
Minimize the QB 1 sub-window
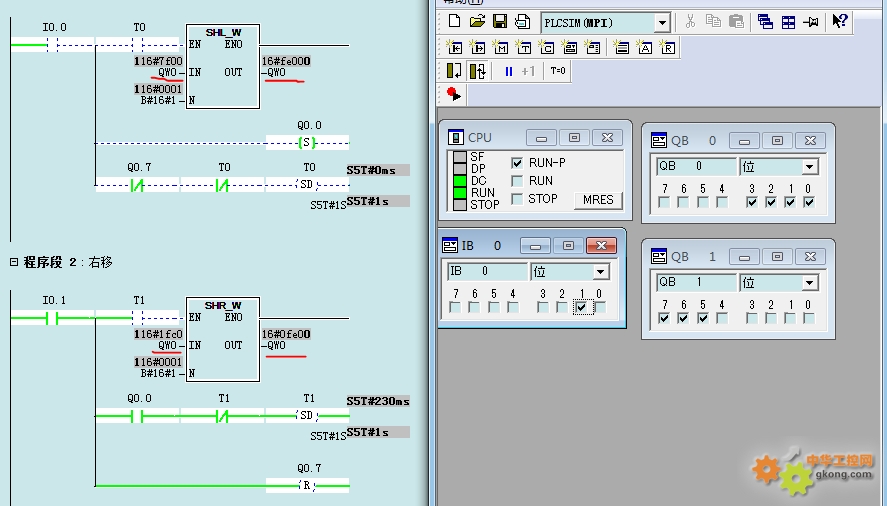pos(744,257)
